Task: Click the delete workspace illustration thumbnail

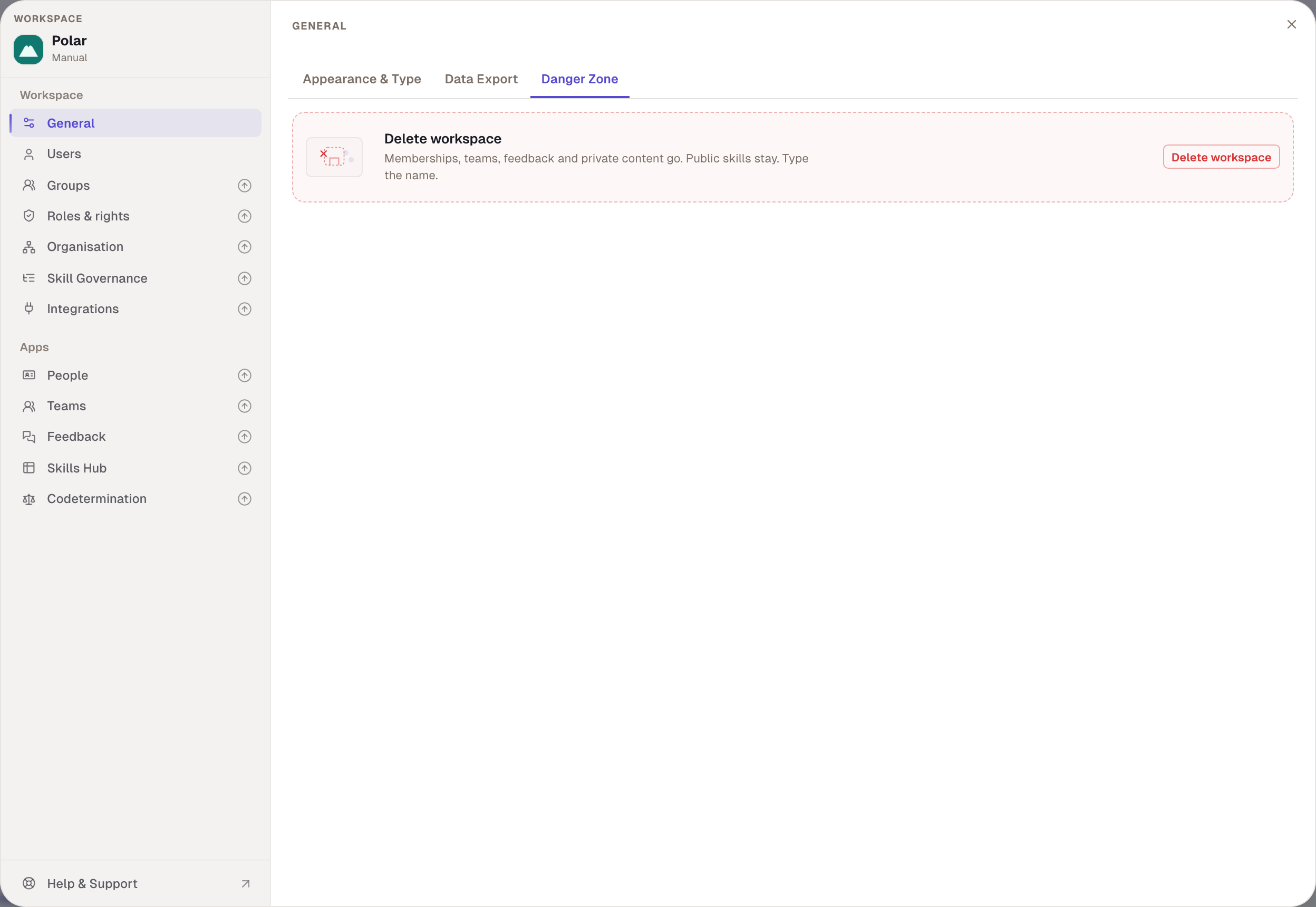Action: [x=334, y=157]
